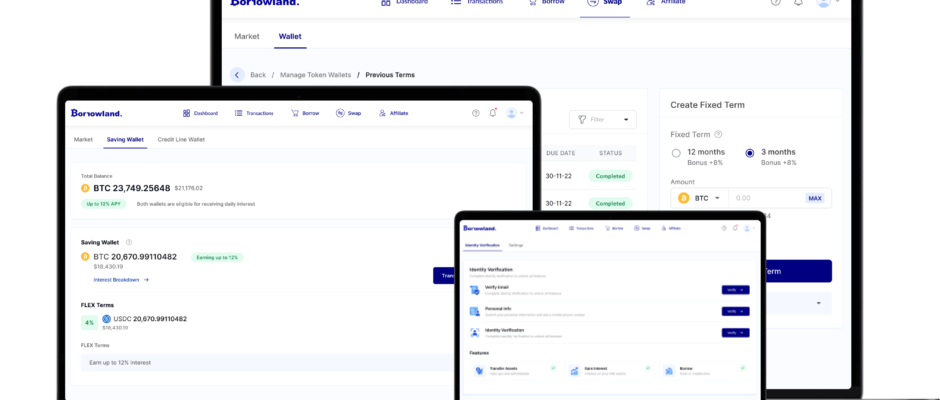Screen dimensions: 940x400
Task: Select the 3 months fixed term option
Action: coord(749,153)
